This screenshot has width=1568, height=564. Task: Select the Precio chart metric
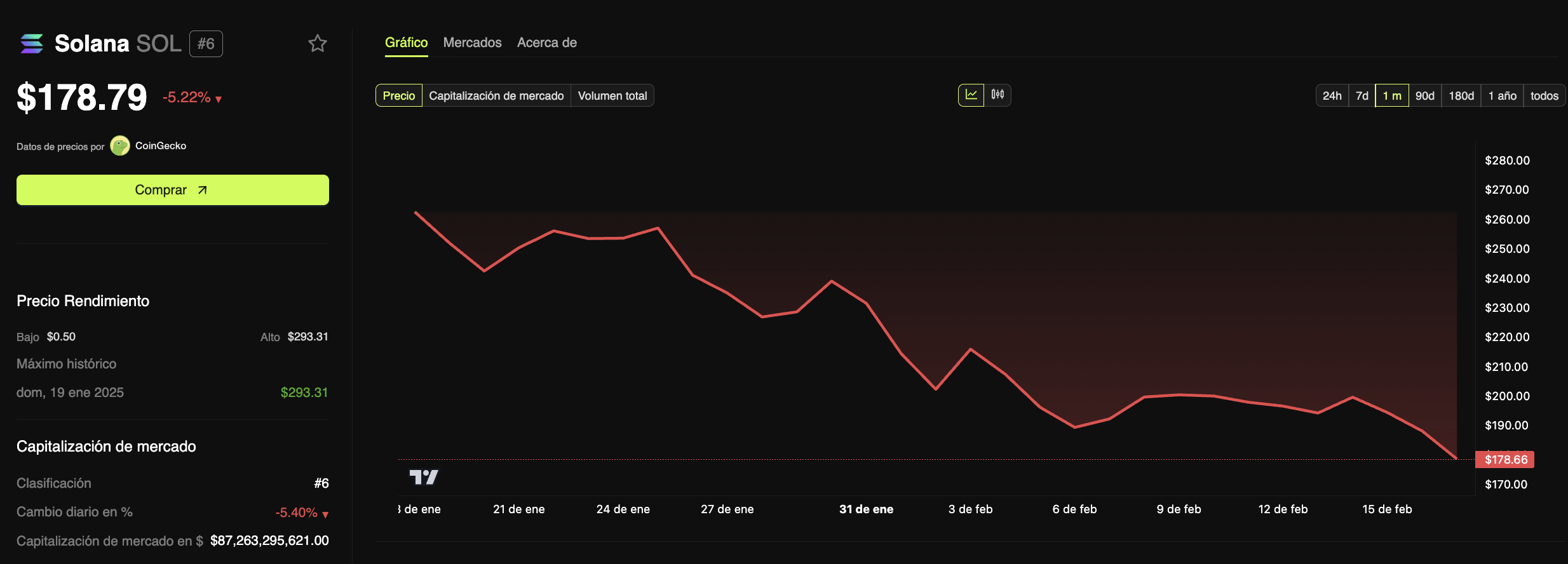[x=399, y=96]
